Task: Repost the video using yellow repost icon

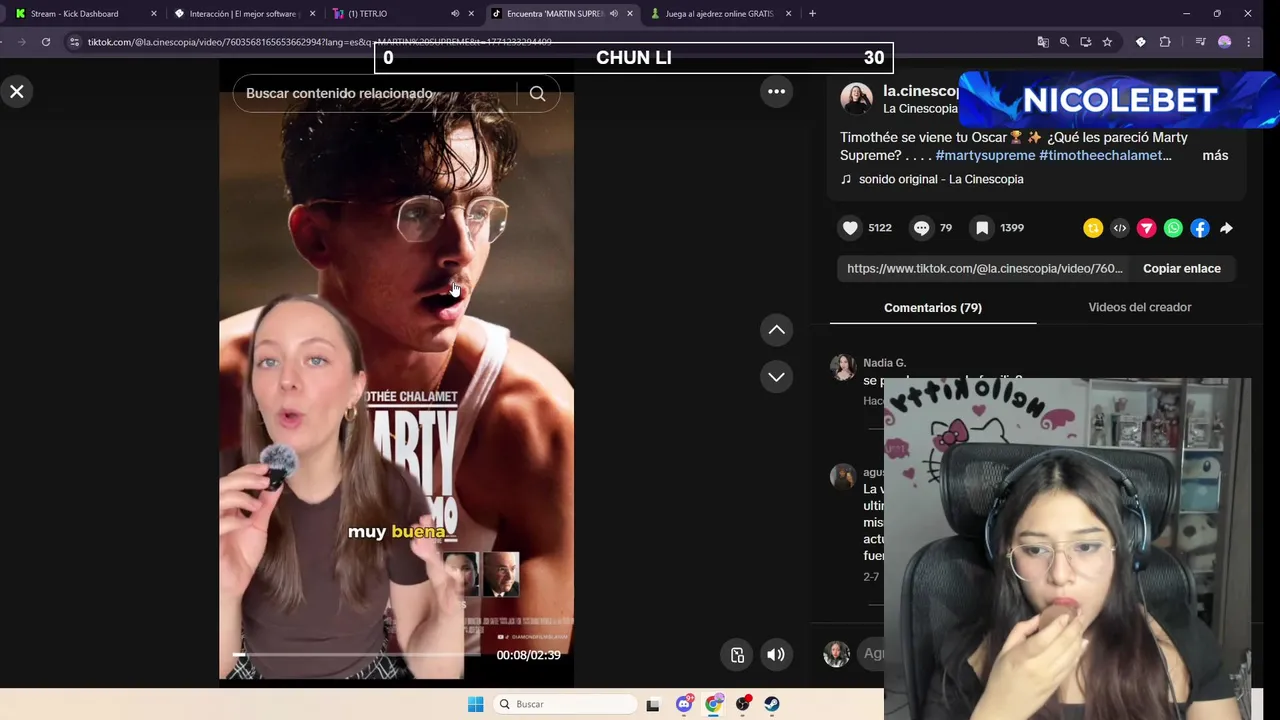Action: [1093, 228]
